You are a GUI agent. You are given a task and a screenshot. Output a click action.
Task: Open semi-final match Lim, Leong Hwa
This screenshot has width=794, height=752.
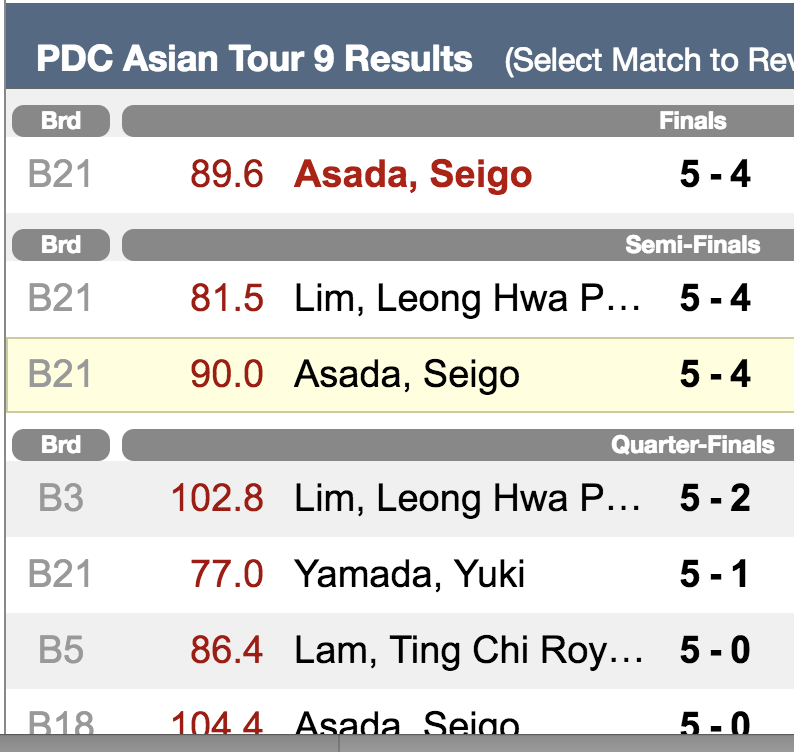tap(400, 298)
